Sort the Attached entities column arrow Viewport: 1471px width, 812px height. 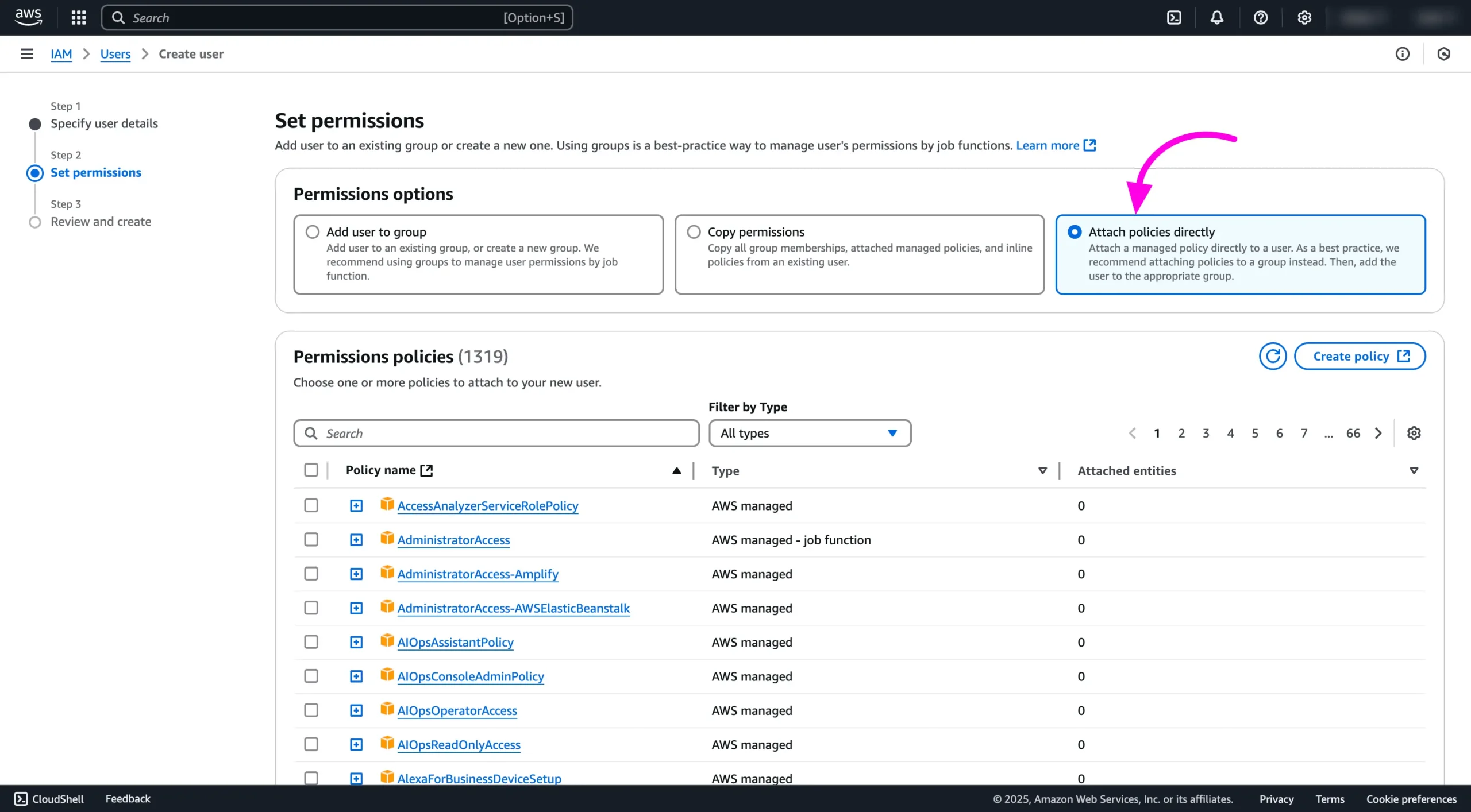(1414, 471)
